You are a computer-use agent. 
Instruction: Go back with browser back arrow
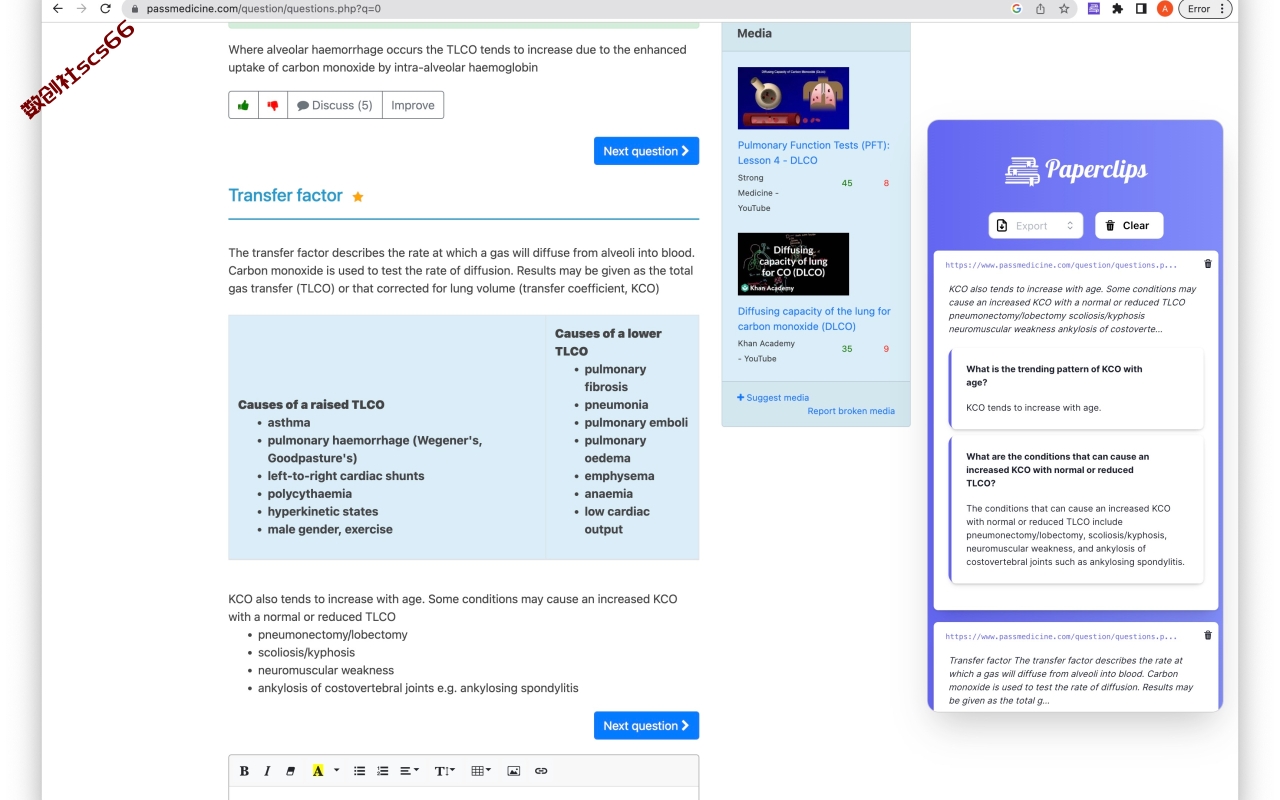[x=57, y=9]
